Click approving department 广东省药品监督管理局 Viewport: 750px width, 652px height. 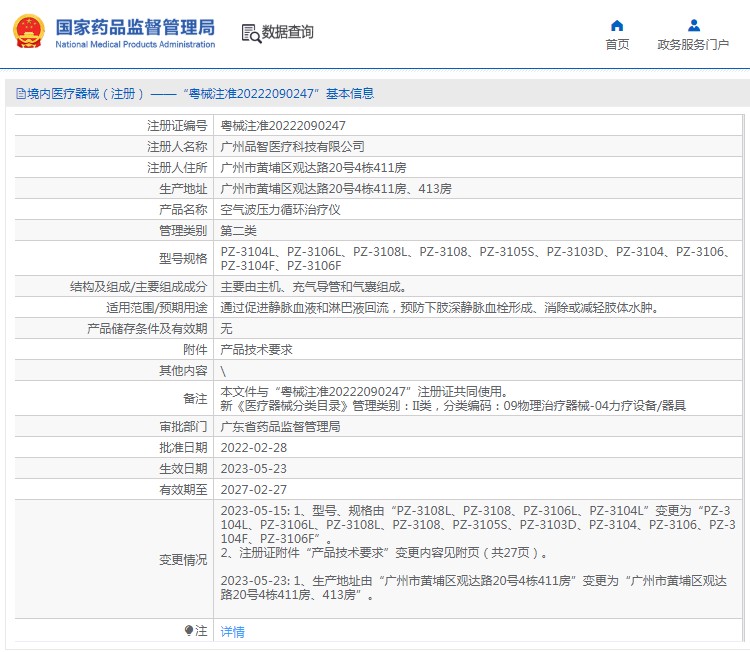[x=280, y=427]
